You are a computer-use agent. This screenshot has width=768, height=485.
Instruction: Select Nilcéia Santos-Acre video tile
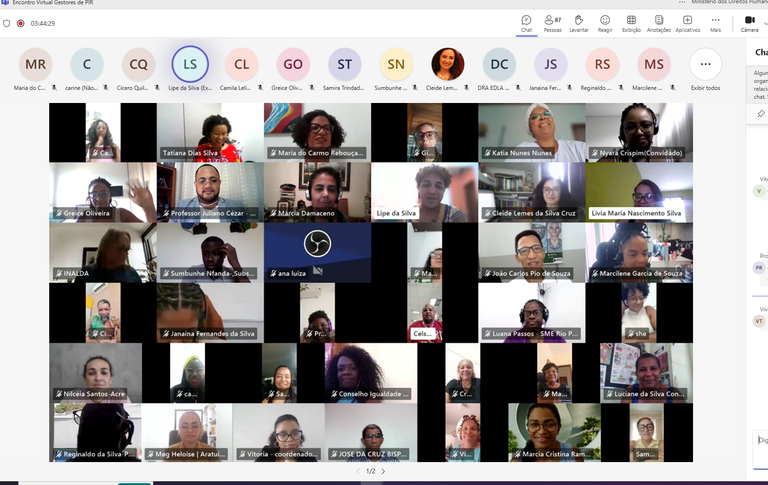pos(96,373)
